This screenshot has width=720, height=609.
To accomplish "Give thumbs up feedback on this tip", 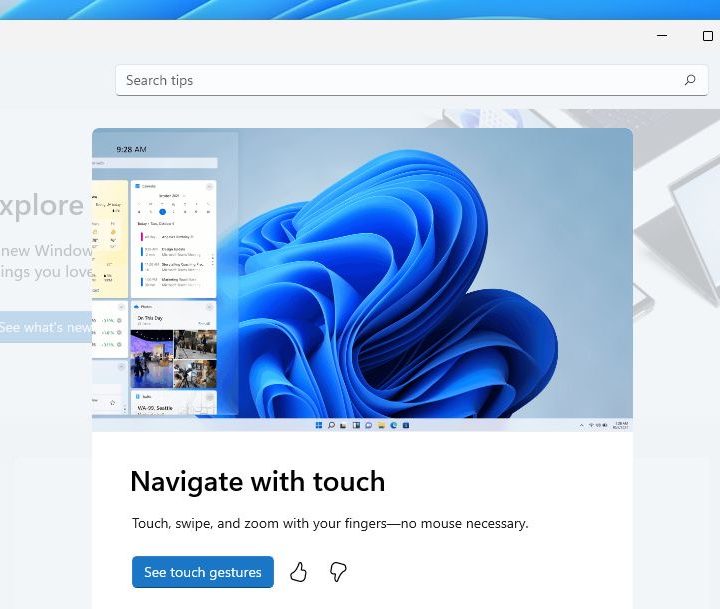I will 298,572.
